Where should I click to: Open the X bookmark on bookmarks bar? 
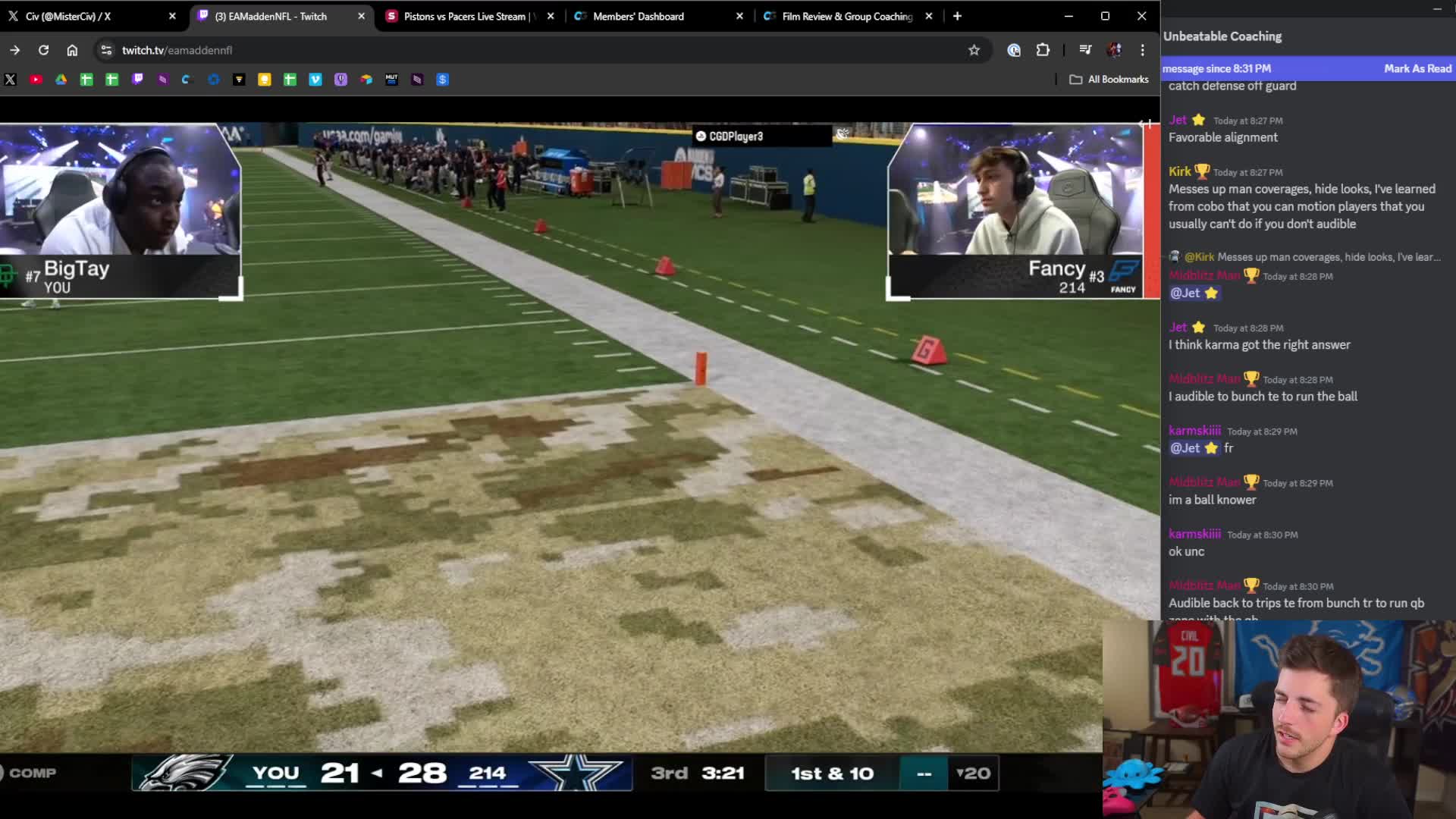pos(10,79)
